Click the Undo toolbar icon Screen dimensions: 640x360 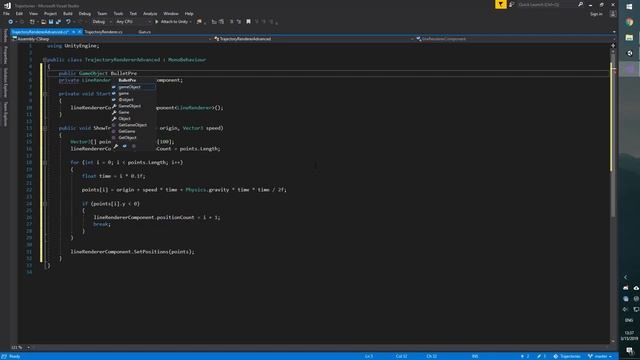[x=68, y=22]
